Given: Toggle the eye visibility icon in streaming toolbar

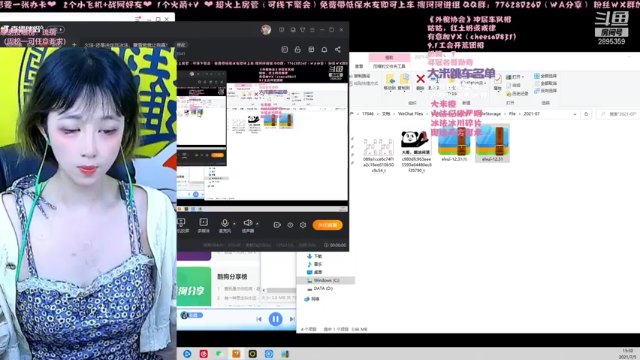Looking at the screenshot, I should [x=290, y=225].
